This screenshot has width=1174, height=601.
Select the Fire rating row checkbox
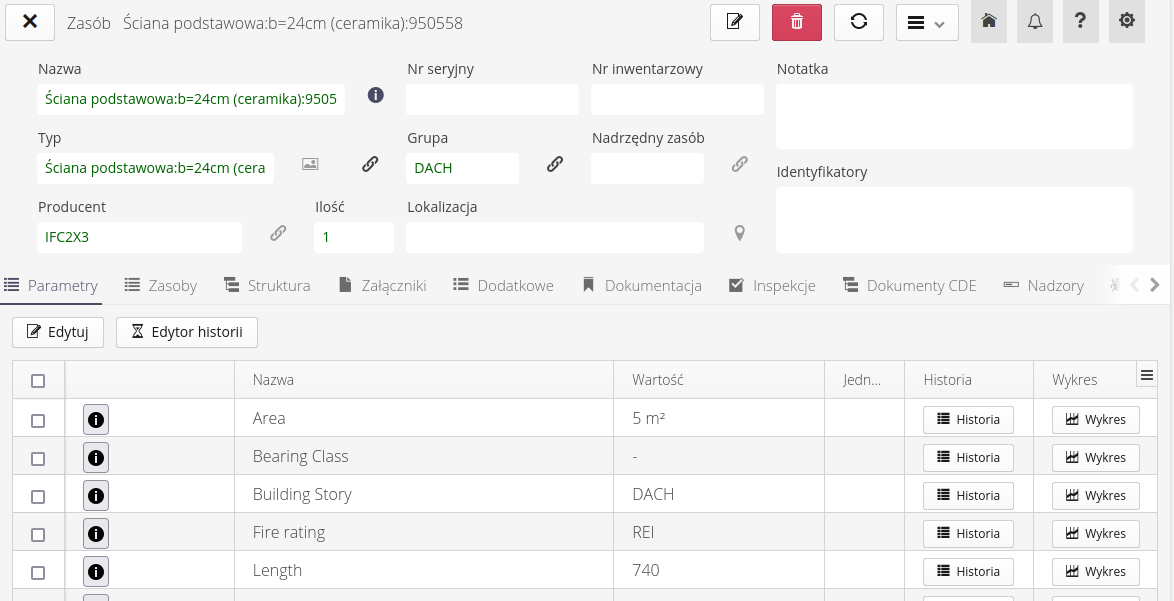pos(38,535)
